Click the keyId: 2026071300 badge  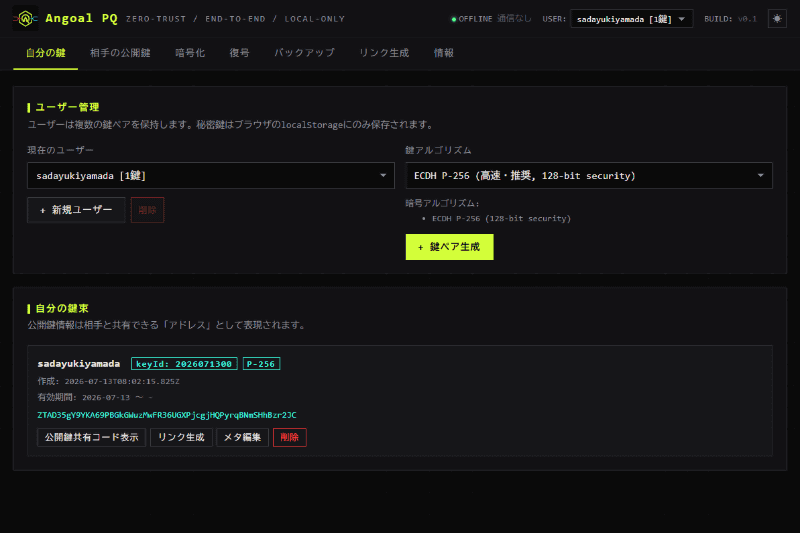(x=184, y=364)
